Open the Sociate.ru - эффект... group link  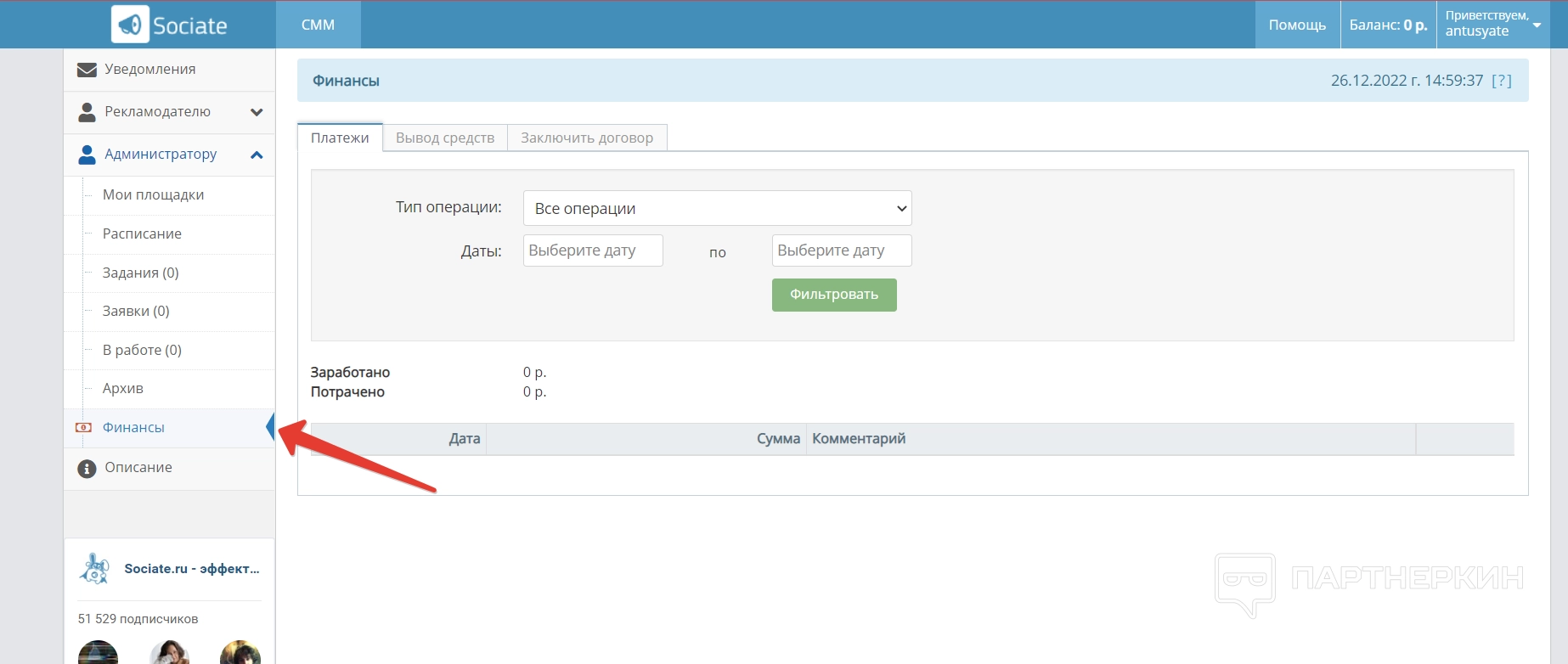pos(192,569)
